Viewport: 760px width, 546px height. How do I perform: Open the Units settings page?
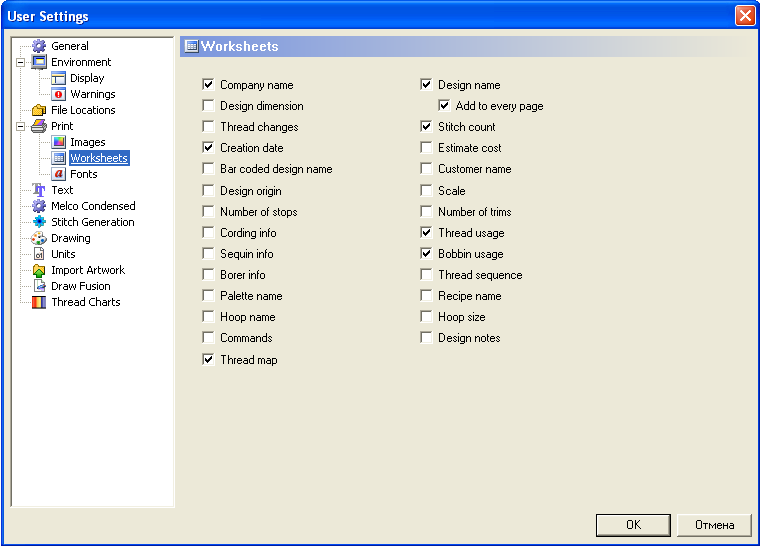[63, 254]
